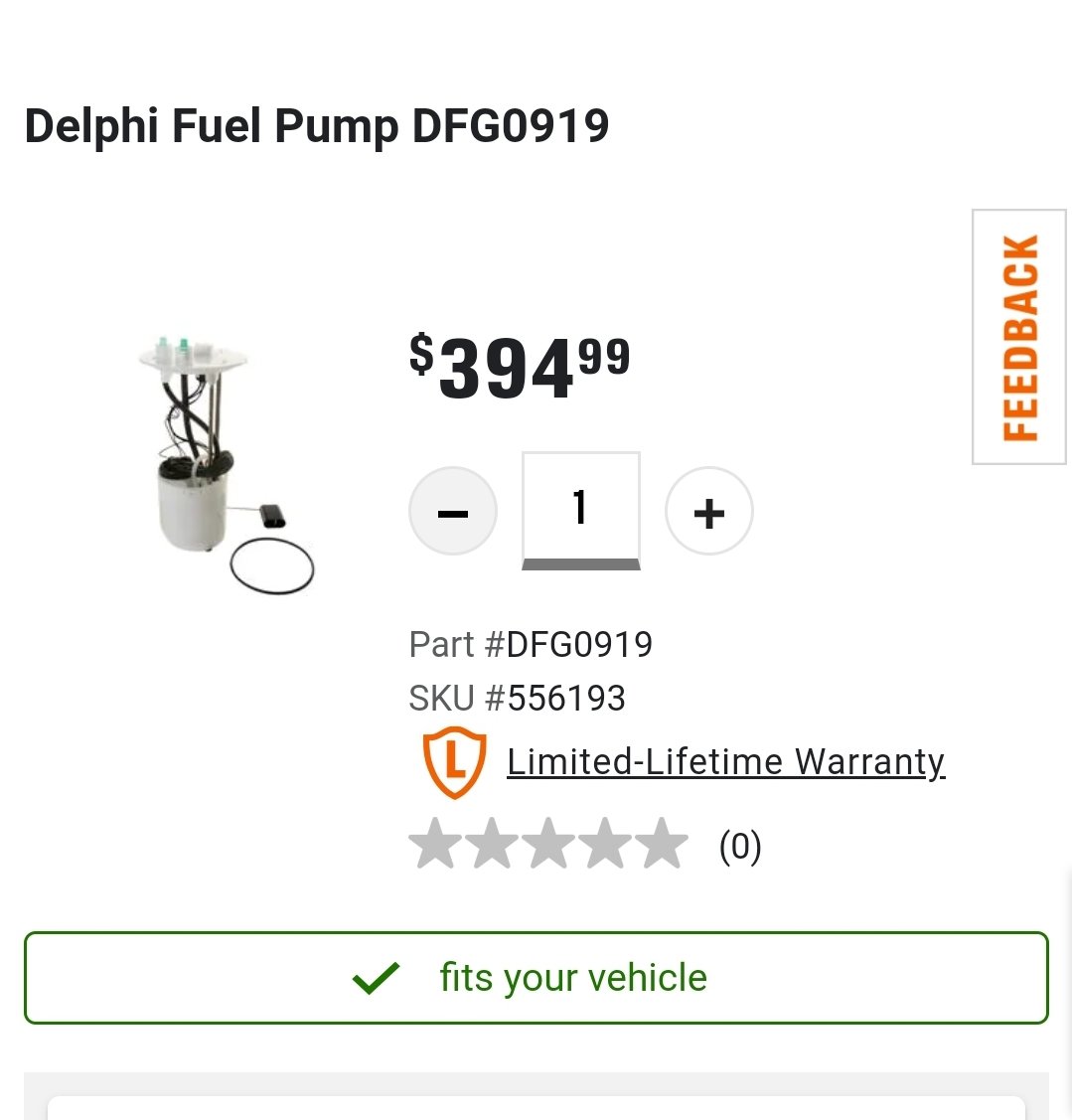Open the Limited-Lifetime Warranty link
The height and width of the screenshot is (1120, 1072).
coord(725,761)
